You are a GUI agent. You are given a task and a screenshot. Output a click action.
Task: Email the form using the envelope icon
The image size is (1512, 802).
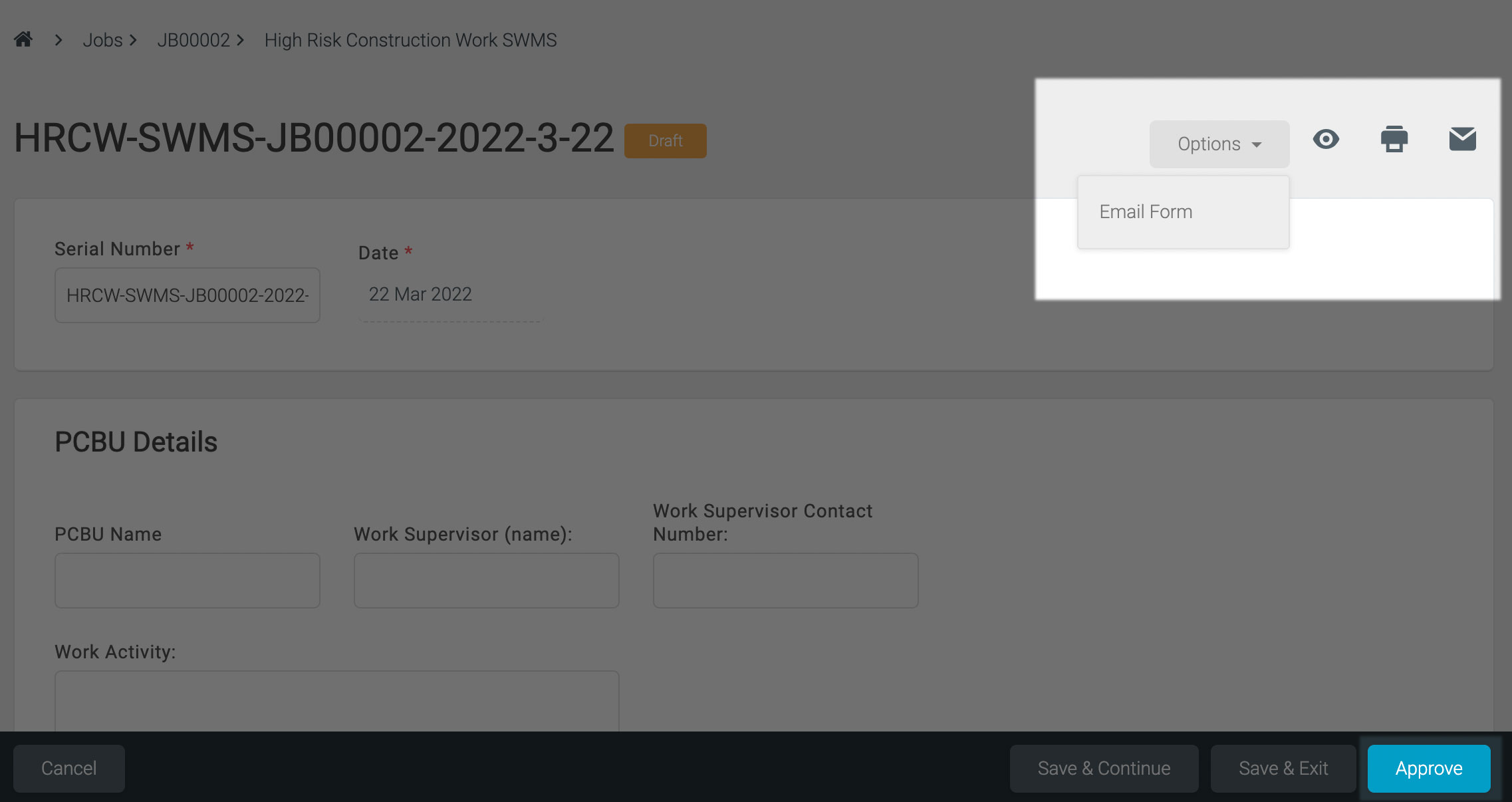click(x=1463, y=139)
